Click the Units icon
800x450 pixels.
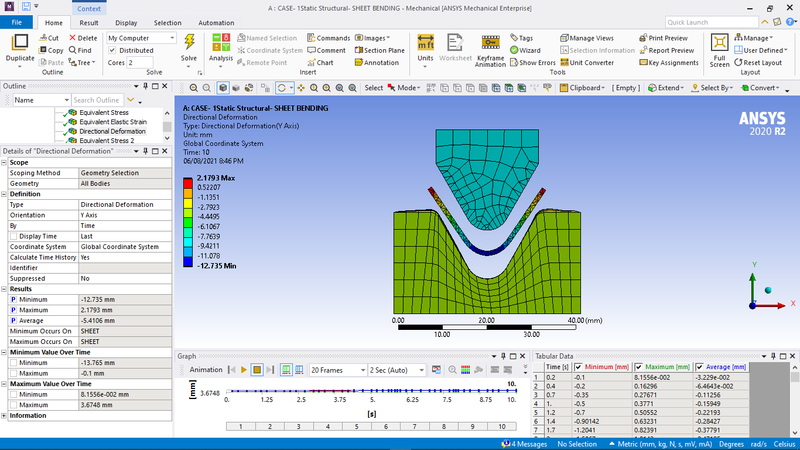pyautogui.click(x=426, y=43)
